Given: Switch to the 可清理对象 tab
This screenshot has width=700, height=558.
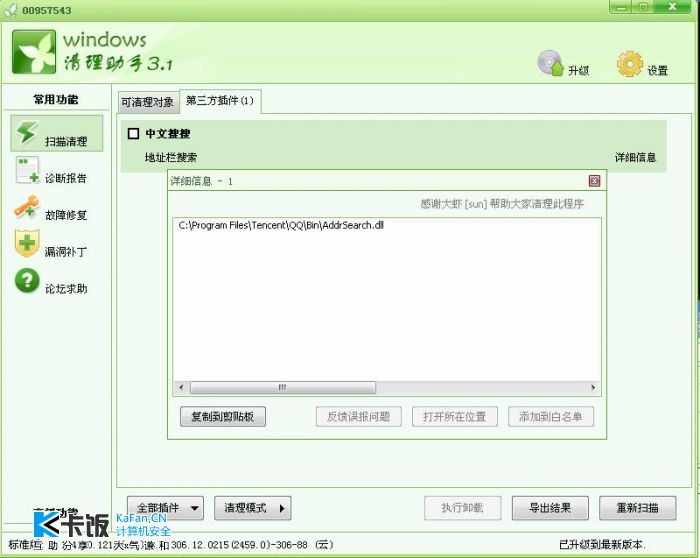Looking at the screenshot, I should click(148, 102).
